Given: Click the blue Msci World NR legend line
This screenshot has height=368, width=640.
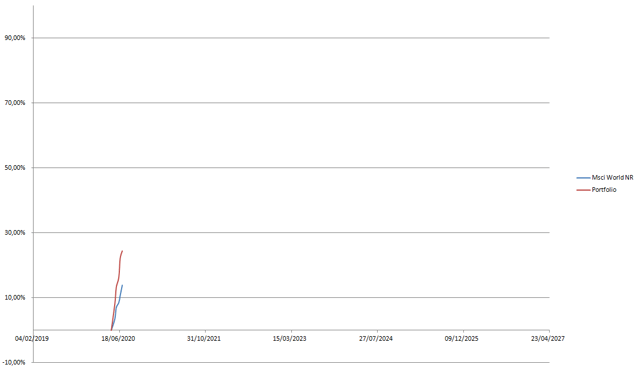Looking at the screenshot, I should coord(583,178).
